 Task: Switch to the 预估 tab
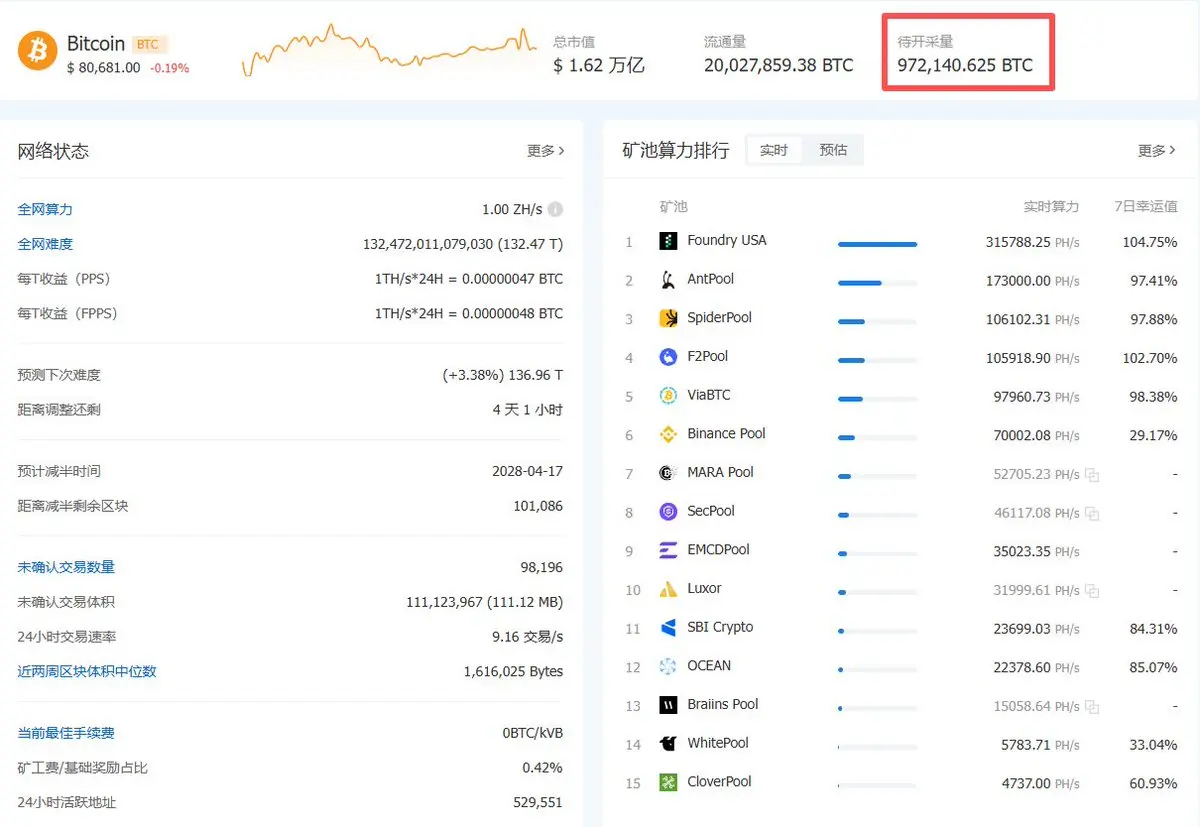pos(833,150)
